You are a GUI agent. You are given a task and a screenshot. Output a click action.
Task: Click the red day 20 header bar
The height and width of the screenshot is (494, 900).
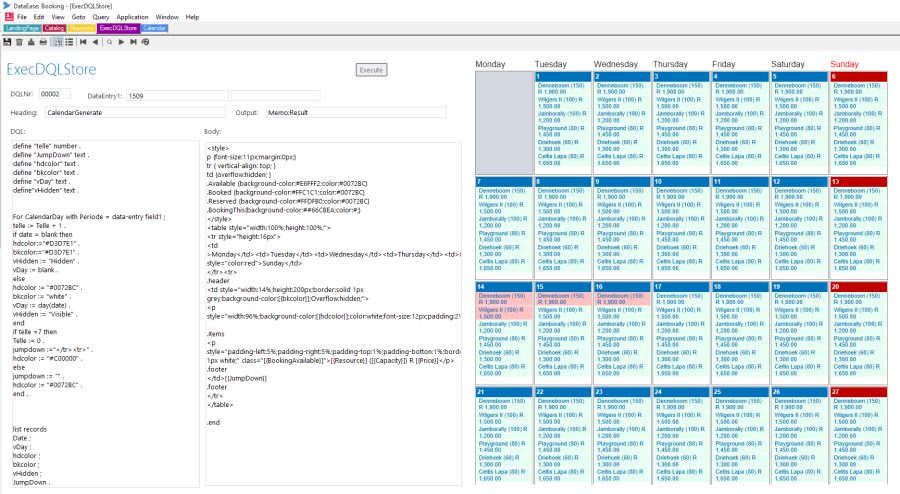[x=859, y=286]
